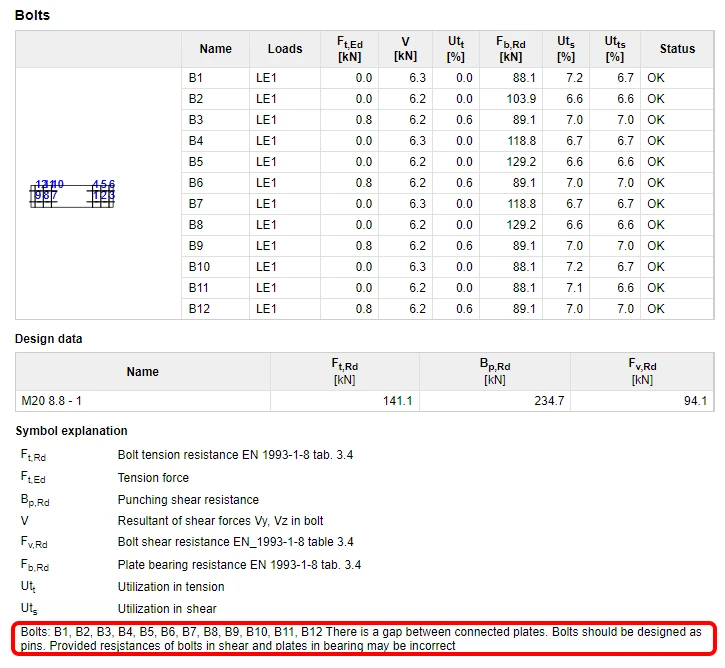Click the Bolts section heading
Screen dimensions: 725x668
click(x=32, y=15)
